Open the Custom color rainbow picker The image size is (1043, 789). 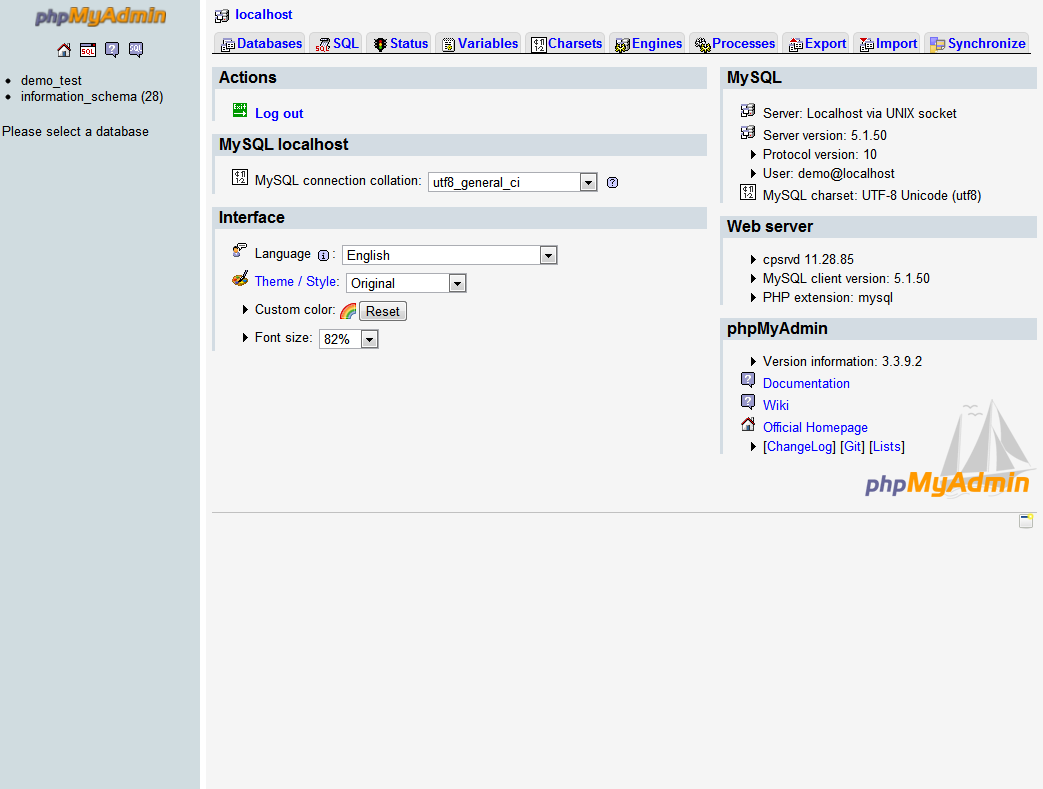[348, 311]
